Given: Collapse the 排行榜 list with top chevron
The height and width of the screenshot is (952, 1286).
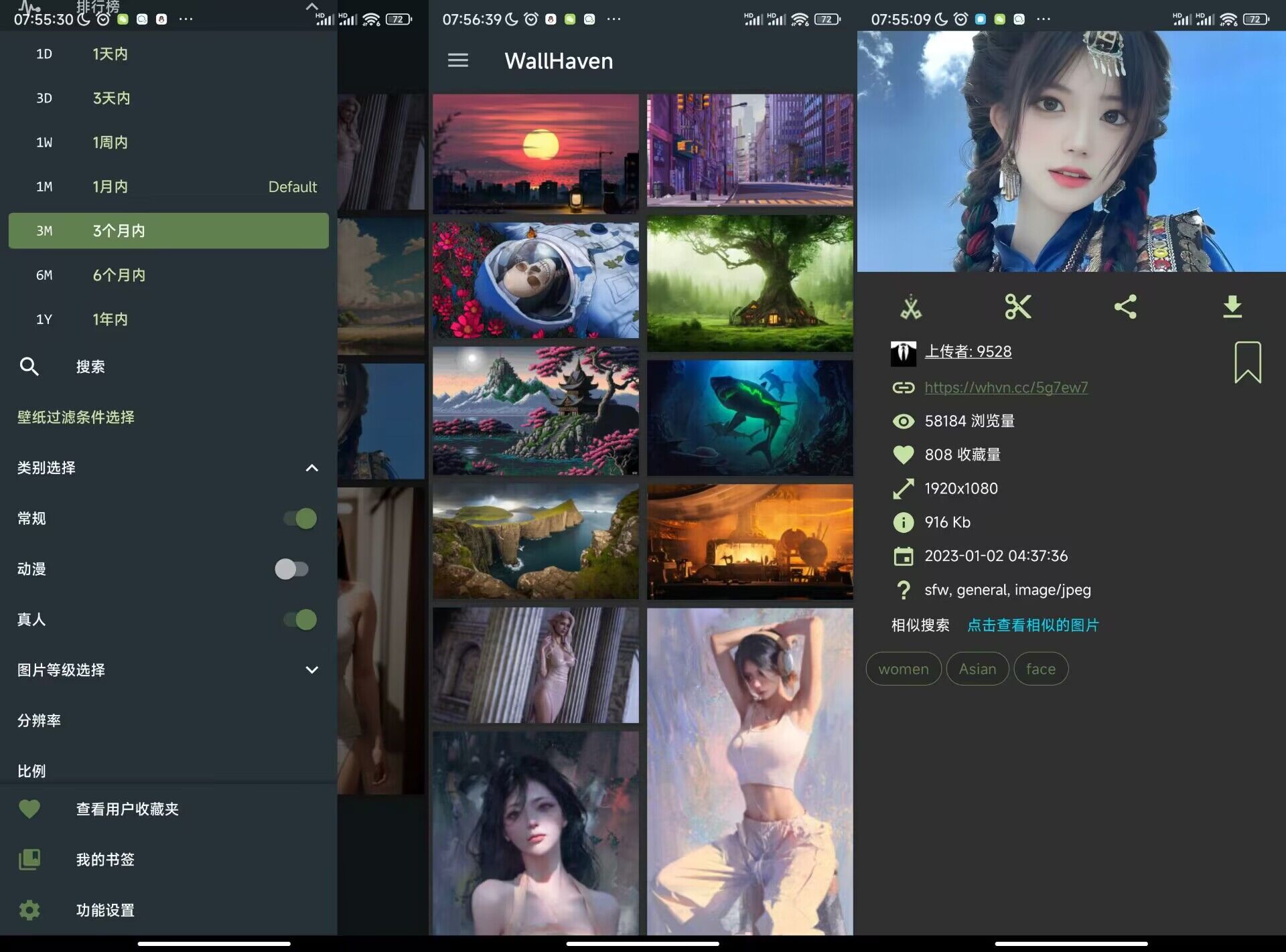Looking at the screenshot, I should 311,7.
